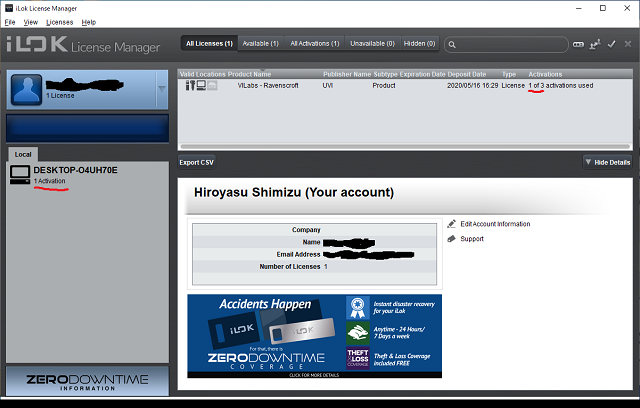Collapse details with the Hide Details button
The height and width of the screenshot is (408, 640).
pyautogui.click(x=607, y=162)
